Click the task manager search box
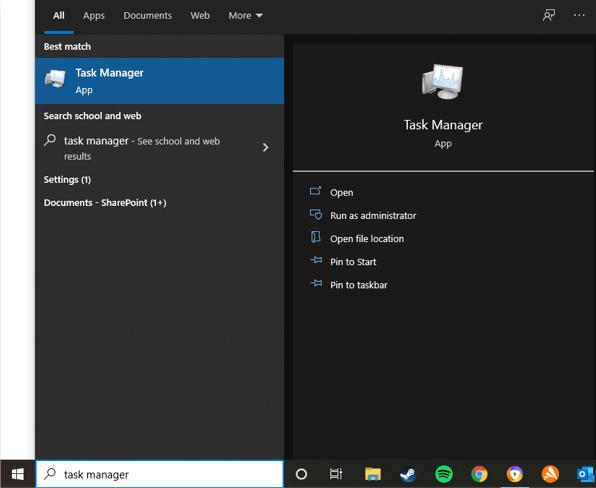The height and width of the screenshot is (488, 596). click(x=160, y=474)
